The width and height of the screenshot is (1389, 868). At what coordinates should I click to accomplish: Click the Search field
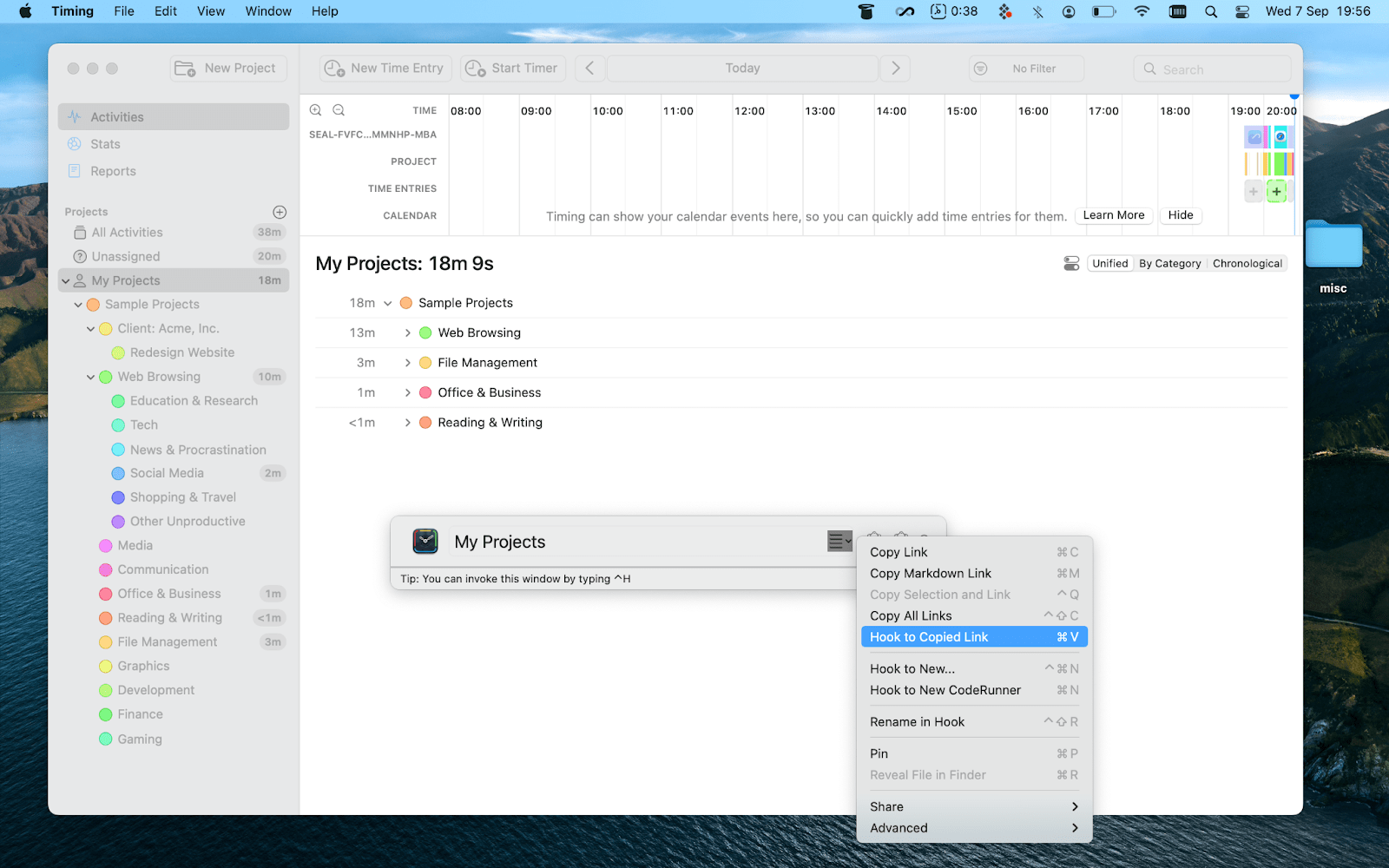point(1212,69)
